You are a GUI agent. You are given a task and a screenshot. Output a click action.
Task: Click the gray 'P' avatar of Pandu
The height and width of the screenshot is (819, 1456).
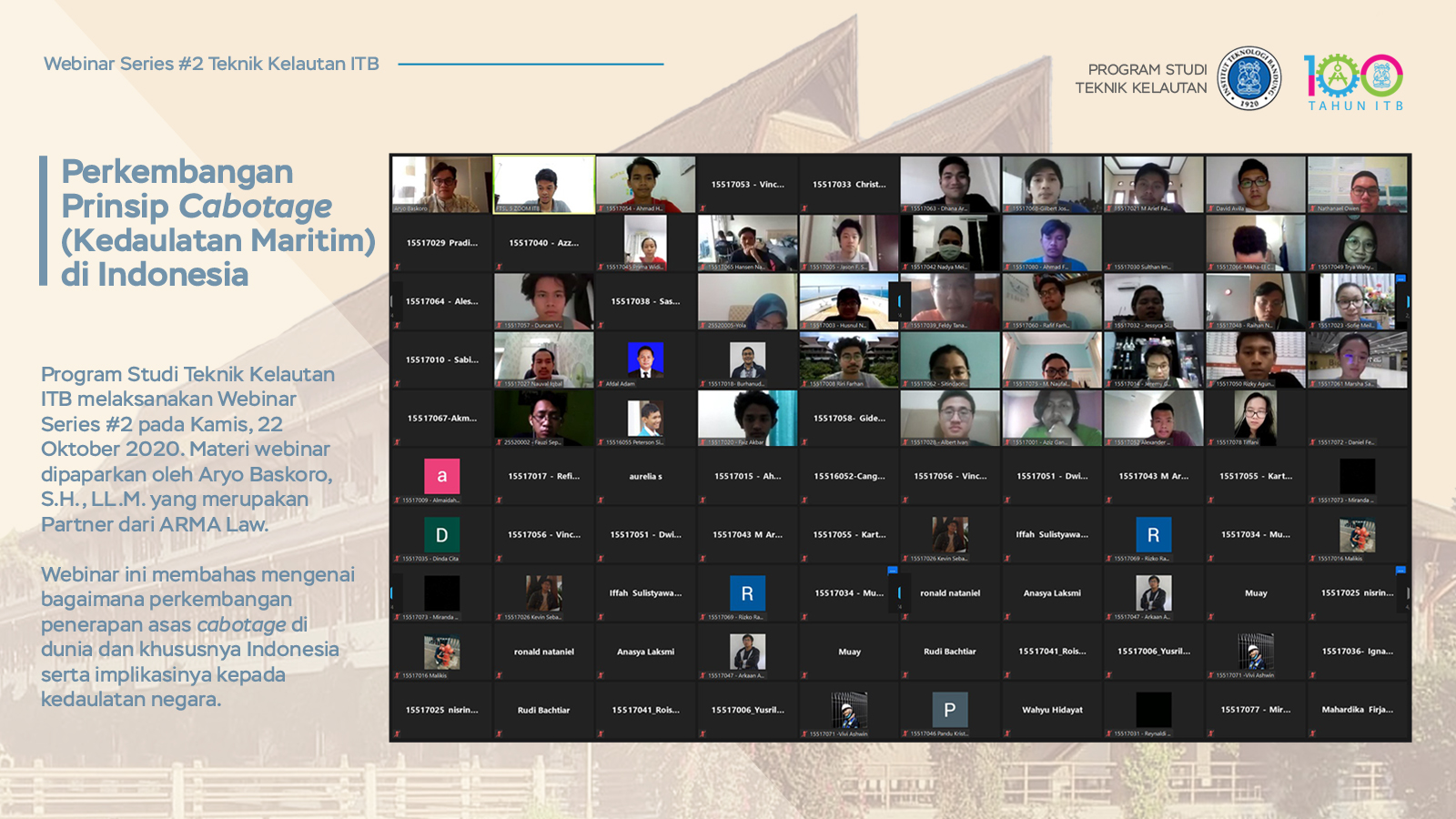tap(950, 710)
